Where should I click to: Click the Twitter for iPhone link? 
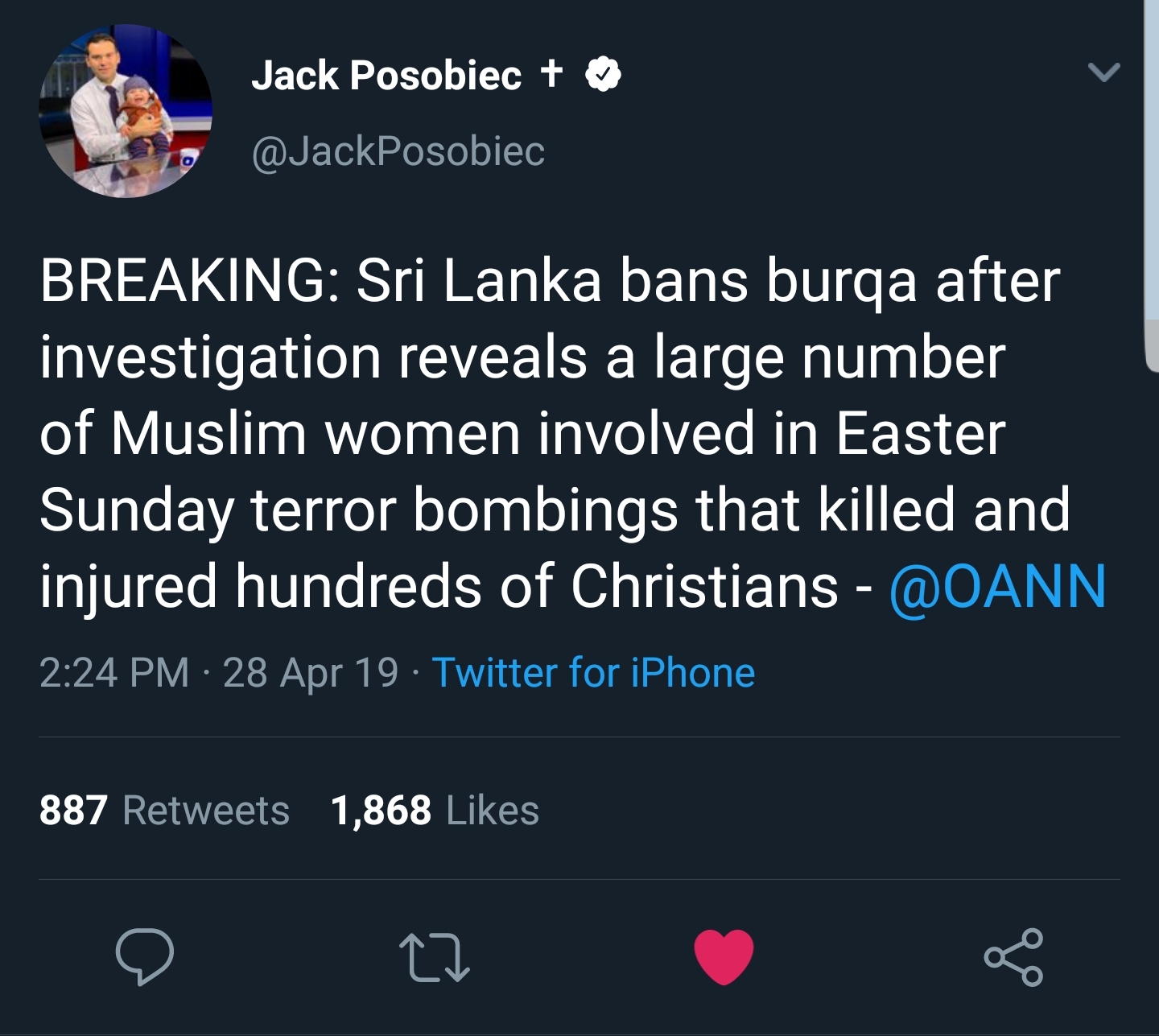pos(593,672)
